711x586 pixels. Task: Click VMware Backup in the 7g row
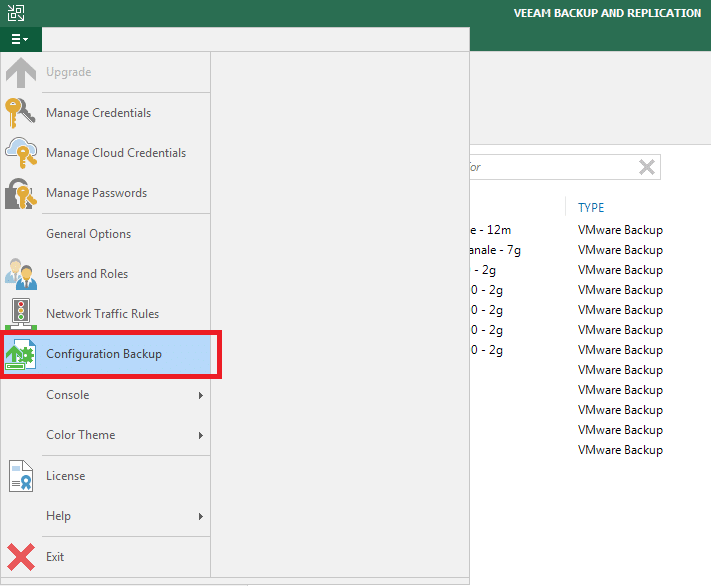[620, 250]
